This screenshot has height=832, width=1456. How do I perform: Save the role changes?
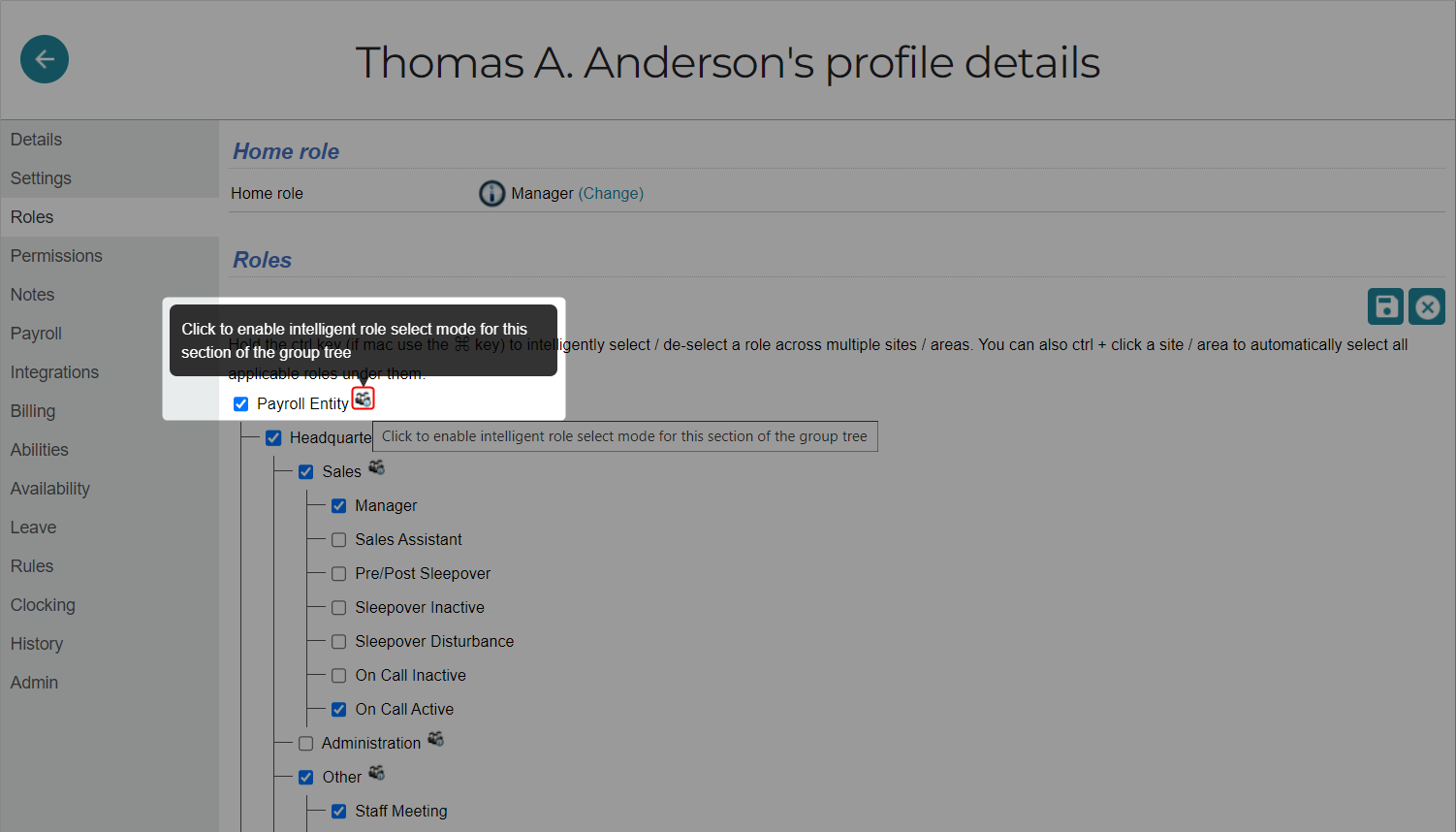[1385, 305]
